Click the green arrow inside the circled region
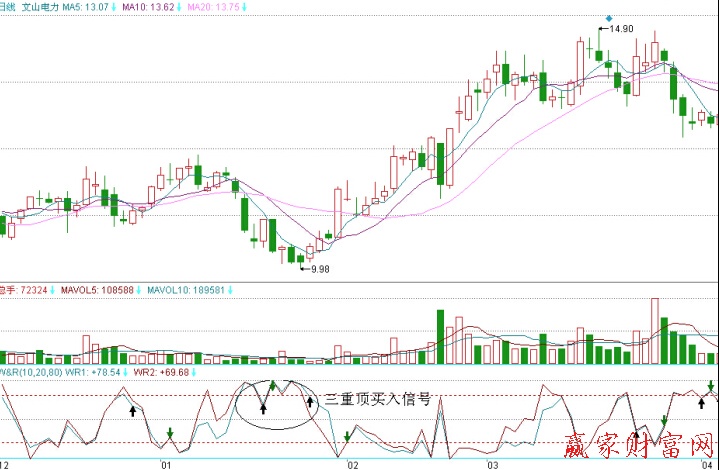The image size is (719, 470). coord(272,385)
